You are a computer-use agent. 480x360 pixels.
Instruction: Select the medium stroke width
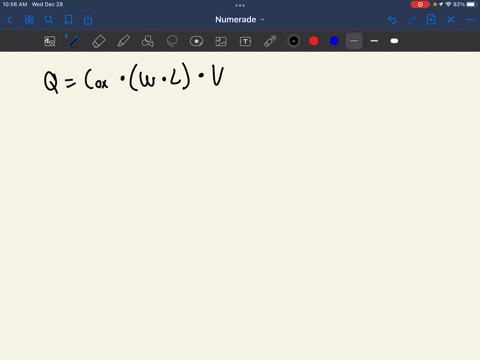(x=374, y=41)
